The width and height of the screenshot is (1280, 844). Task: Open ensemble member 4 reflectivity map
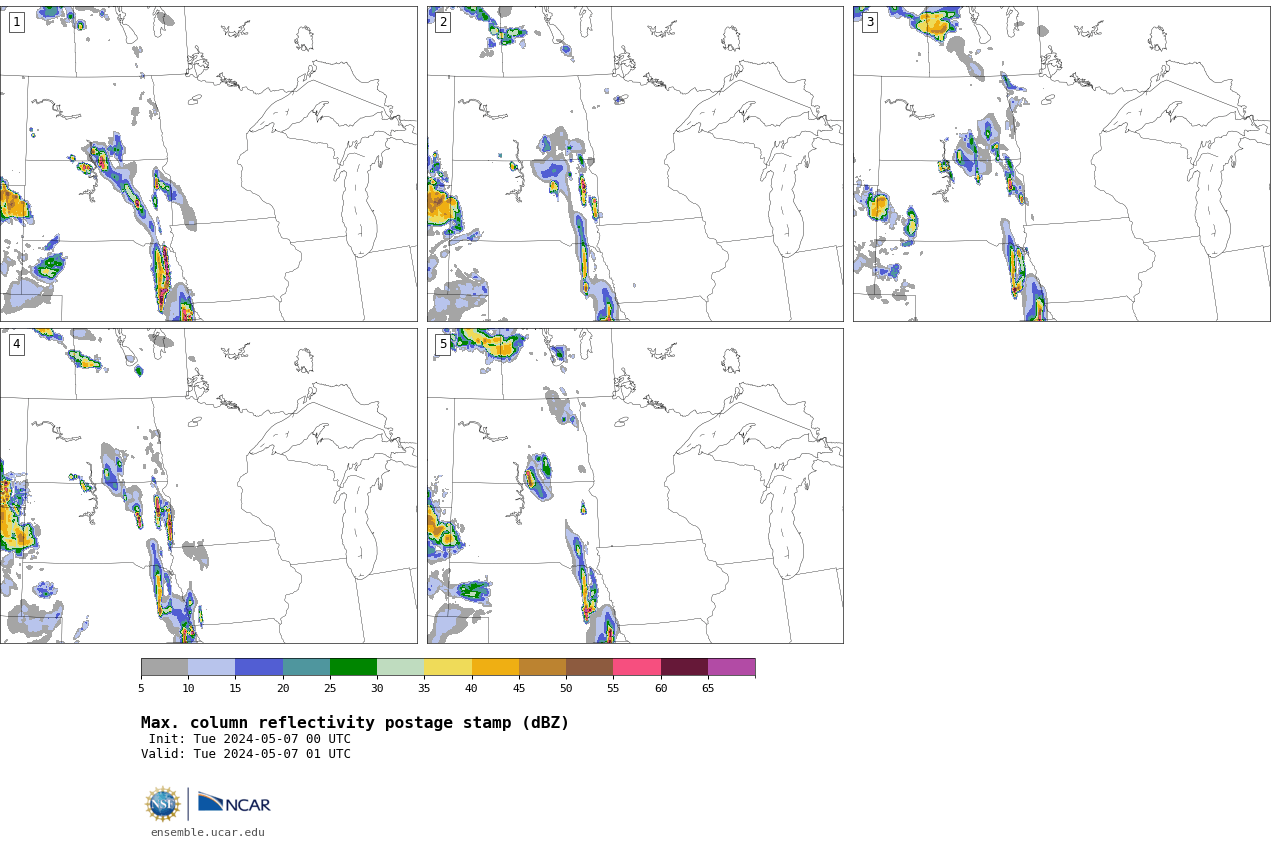[208, 486]
